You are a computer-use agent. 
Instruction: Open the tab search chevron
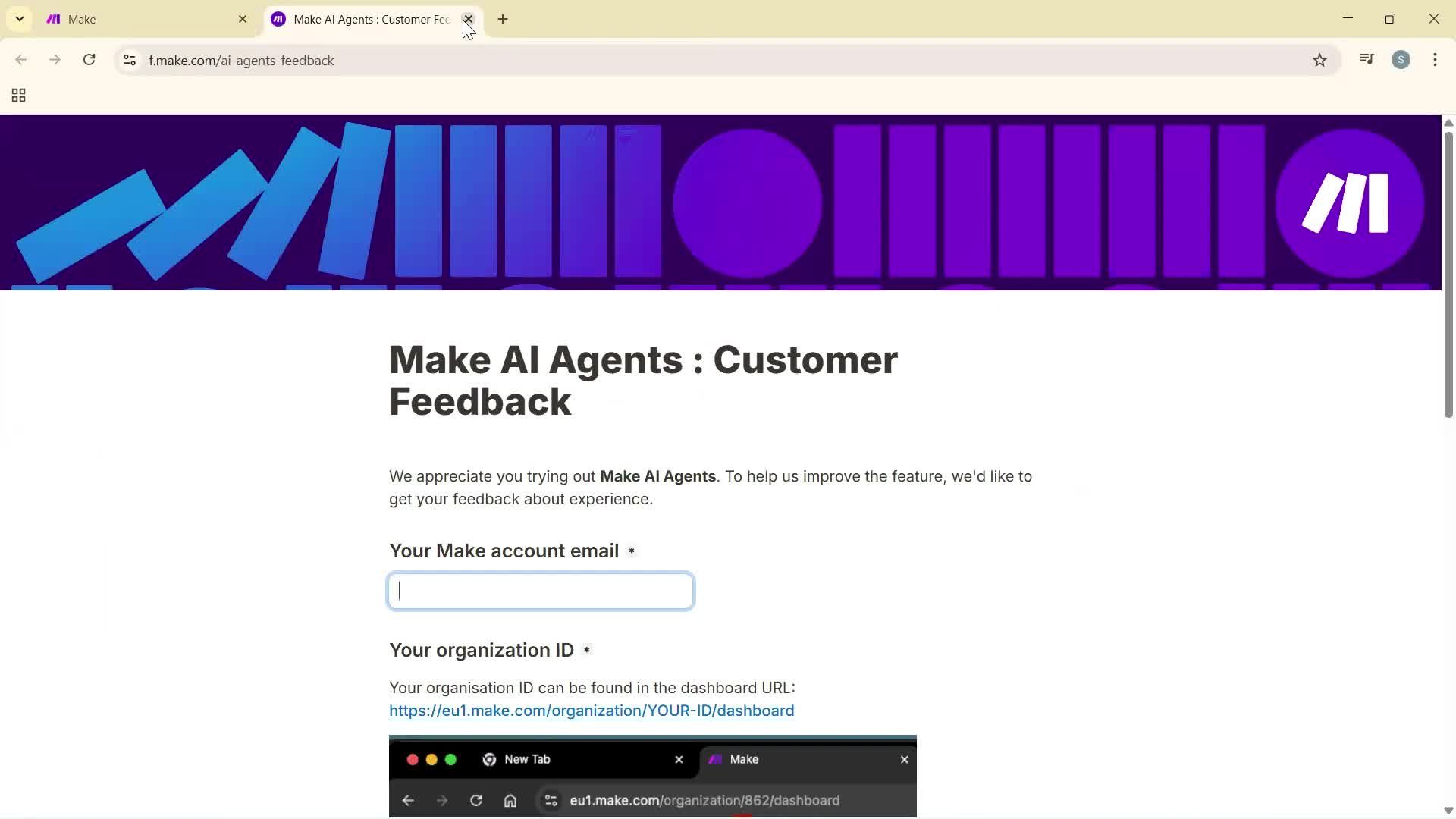click(19, 19)
